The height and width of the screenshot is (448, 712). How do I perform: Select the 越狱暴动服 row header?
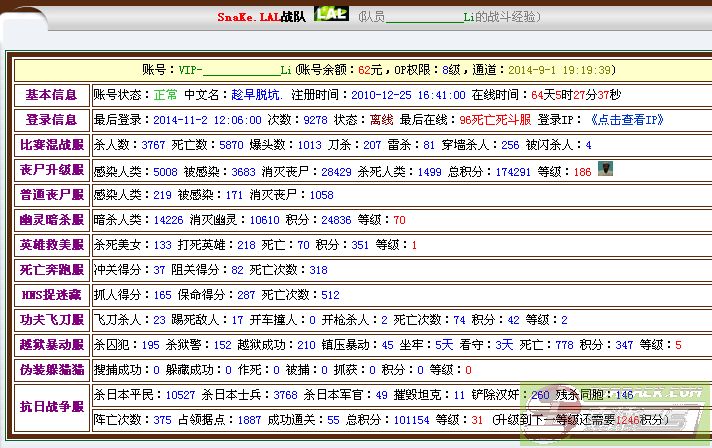tap(50, 345)
